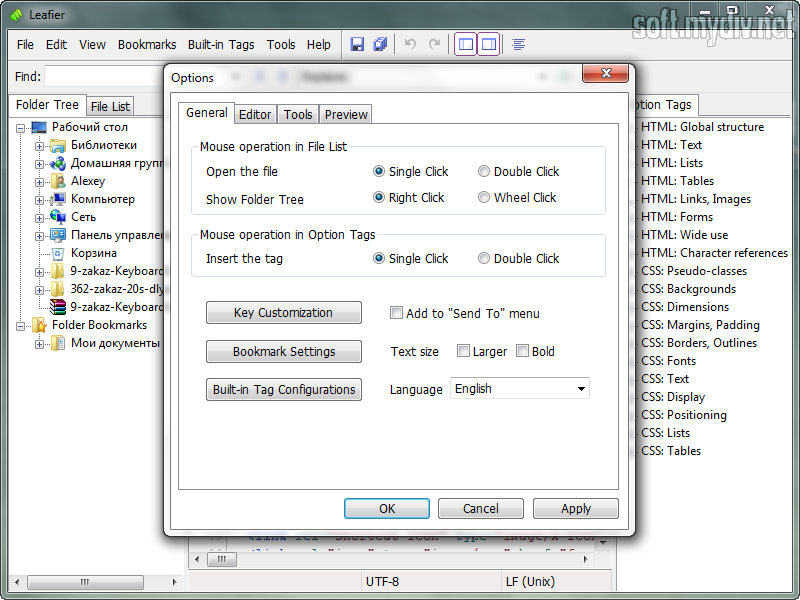
Task: Switch to the Editor tab
Action: click(255, 115)
